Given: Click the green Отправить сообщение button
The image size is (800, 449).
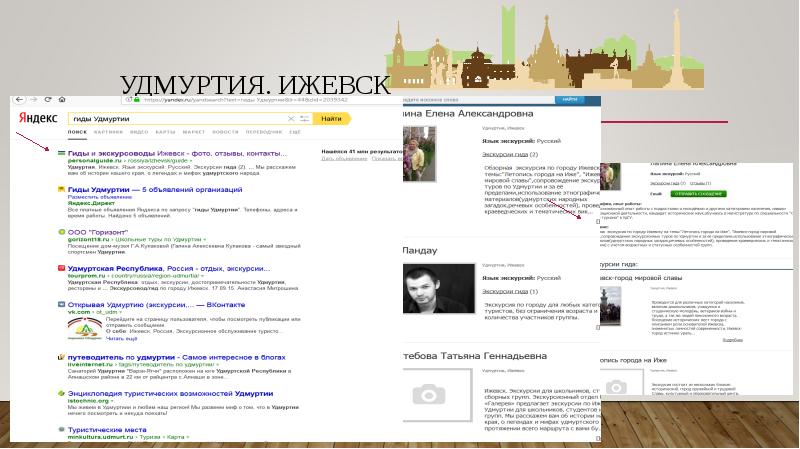Looking at the screenshot, I should pos(698,194).
